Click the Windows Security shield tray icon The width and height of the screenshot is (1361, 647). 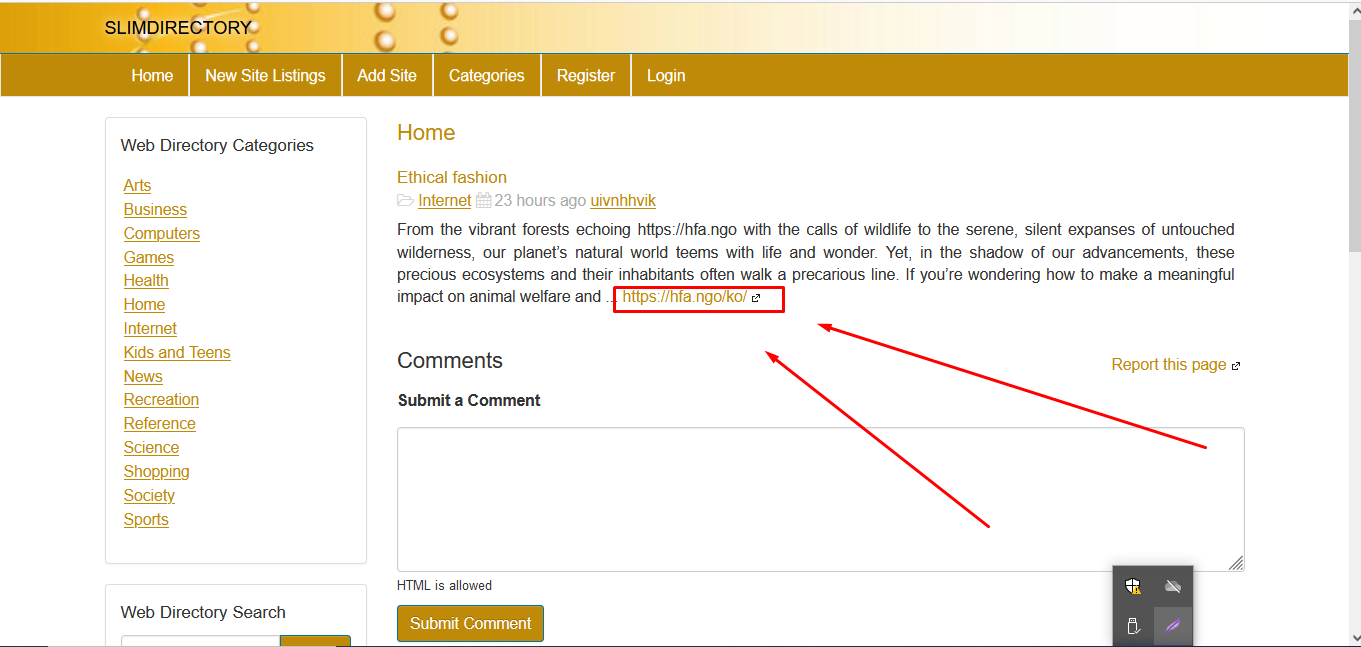pyautogui.click(x=1133, y=587)
